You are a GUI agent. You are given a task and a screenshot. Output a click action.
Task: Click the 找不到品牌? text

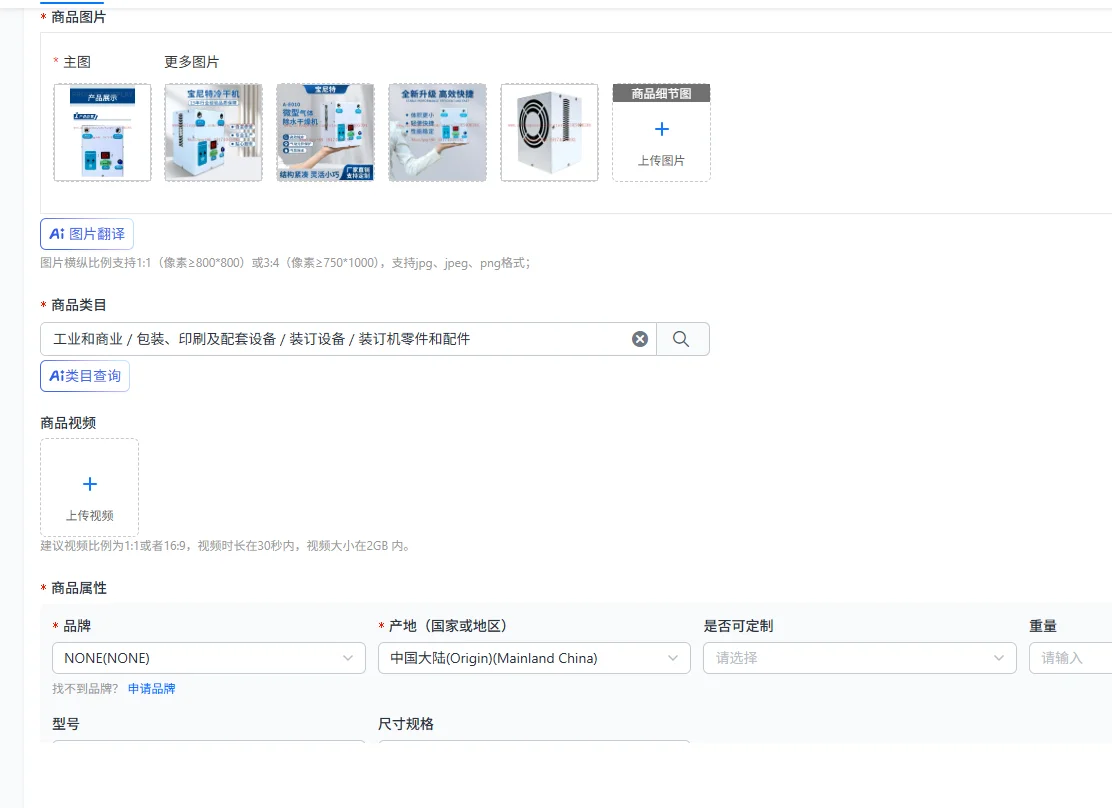85,689
